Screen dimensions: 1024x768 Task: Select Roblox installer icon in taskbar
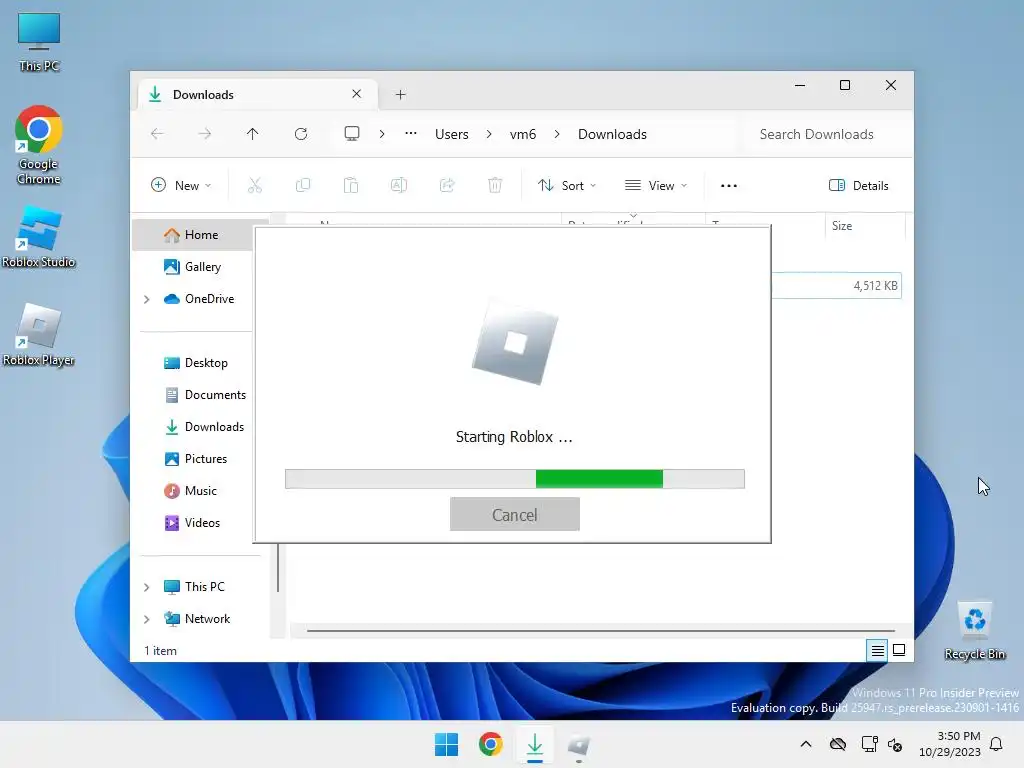point(579,744)
